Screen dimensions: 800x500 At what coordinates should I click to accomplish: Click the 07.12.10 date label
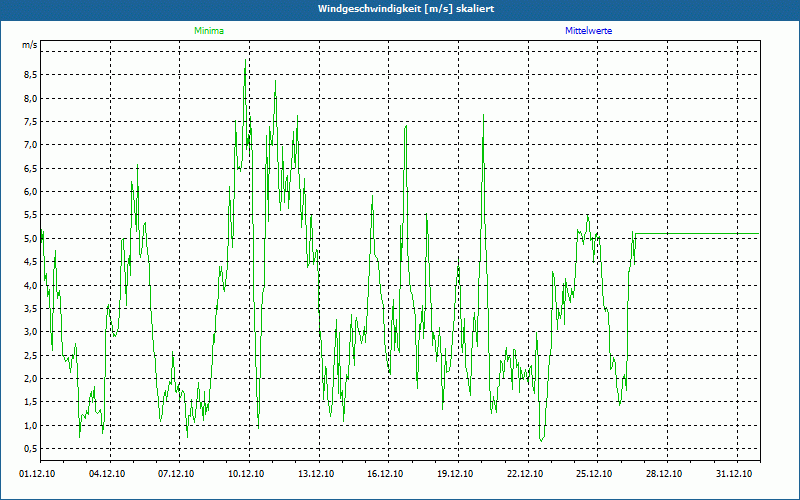(176, 474)
